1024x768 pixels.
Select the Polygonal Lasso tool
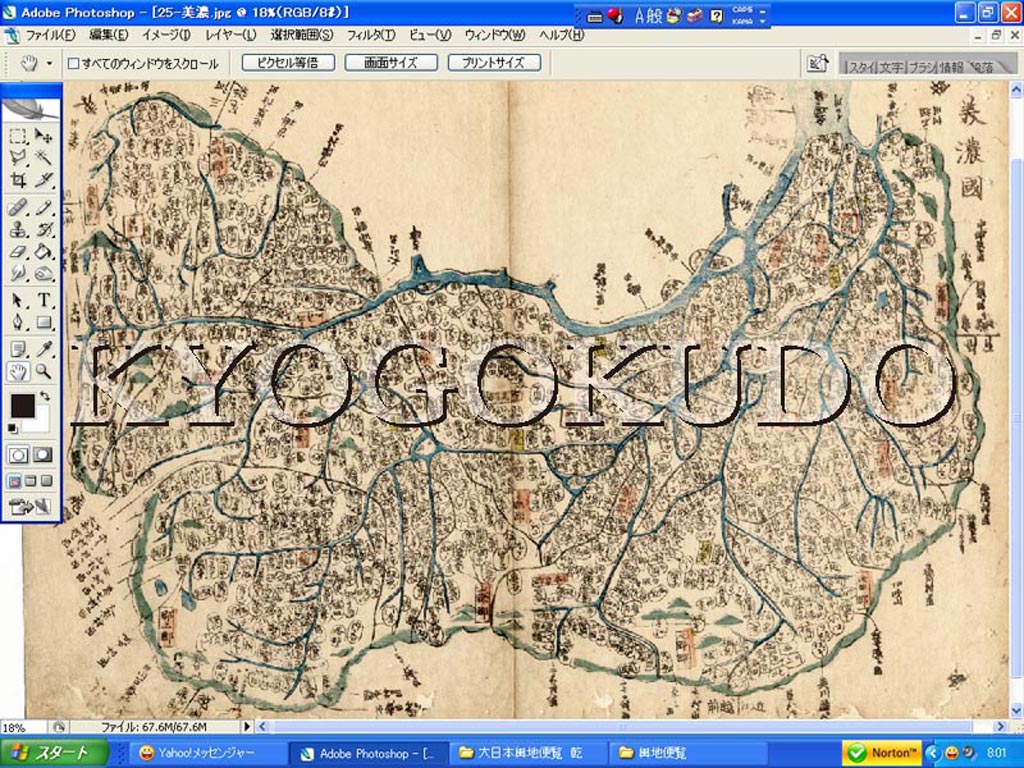point(18,157)
